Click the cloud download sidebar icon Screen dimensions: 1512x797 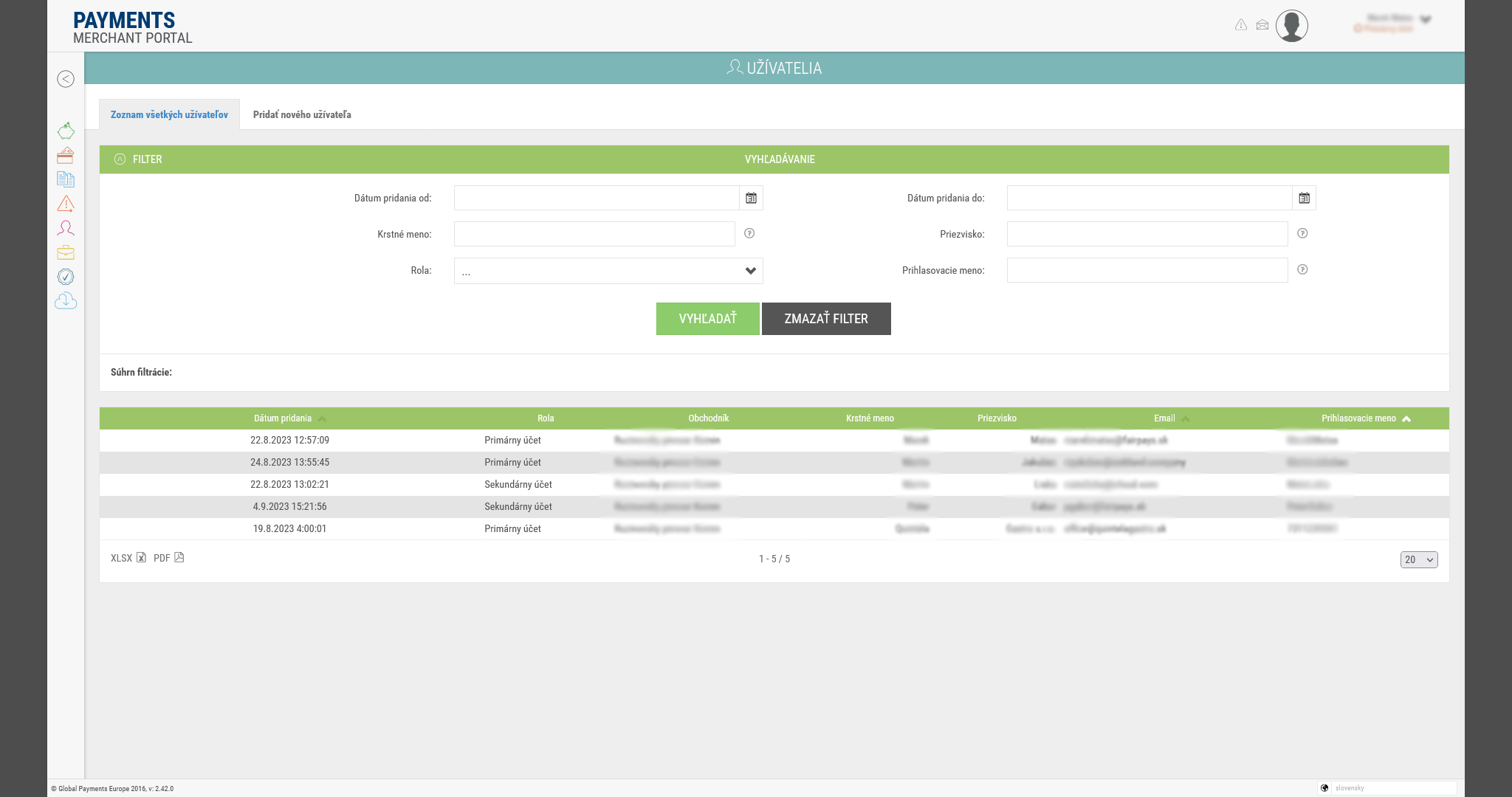[66, 301]
